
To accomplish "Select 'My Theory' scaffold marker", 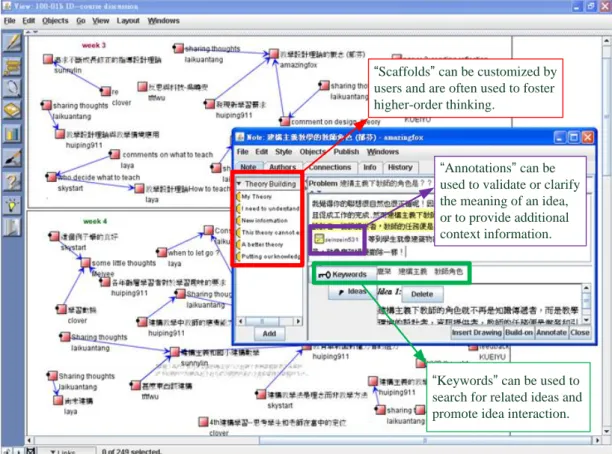I will pyautogui.click(x=239, y=196).
